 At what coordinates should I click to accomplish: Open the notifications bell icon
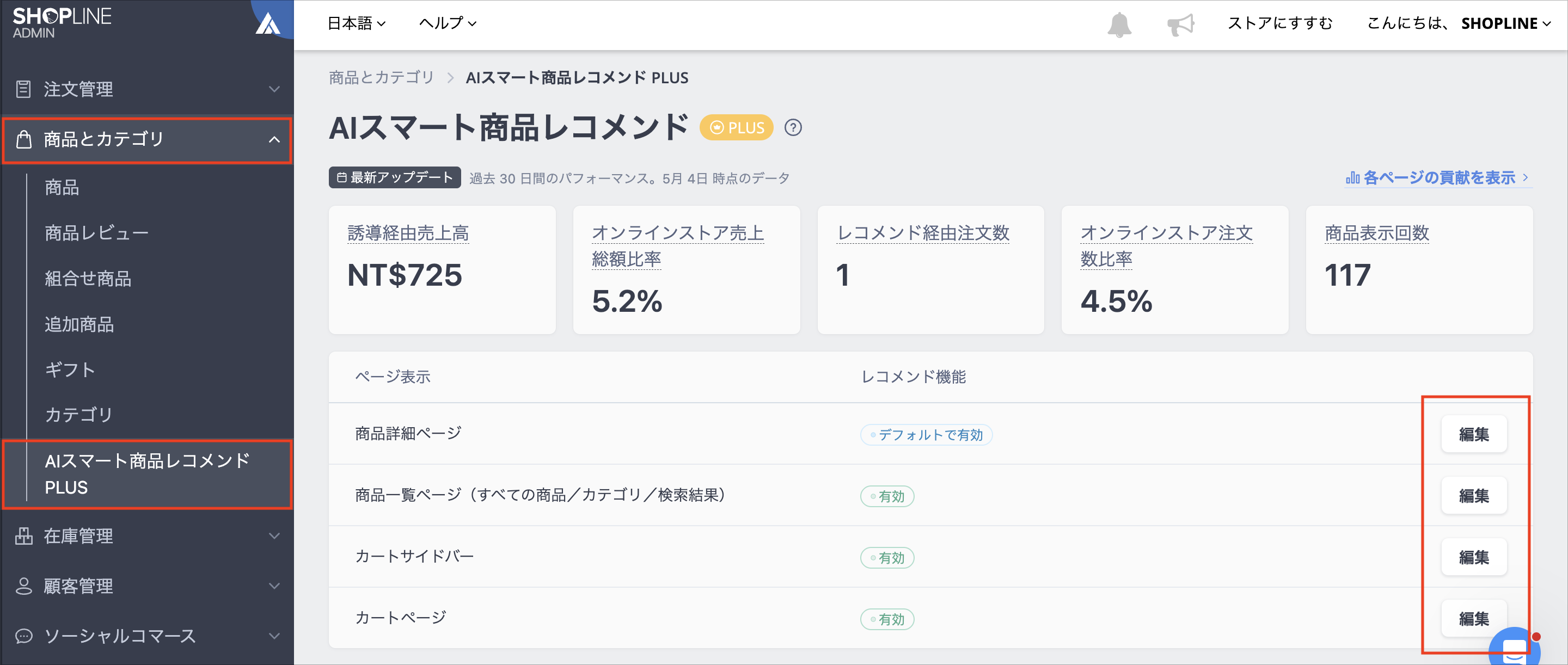point(1119,24)
